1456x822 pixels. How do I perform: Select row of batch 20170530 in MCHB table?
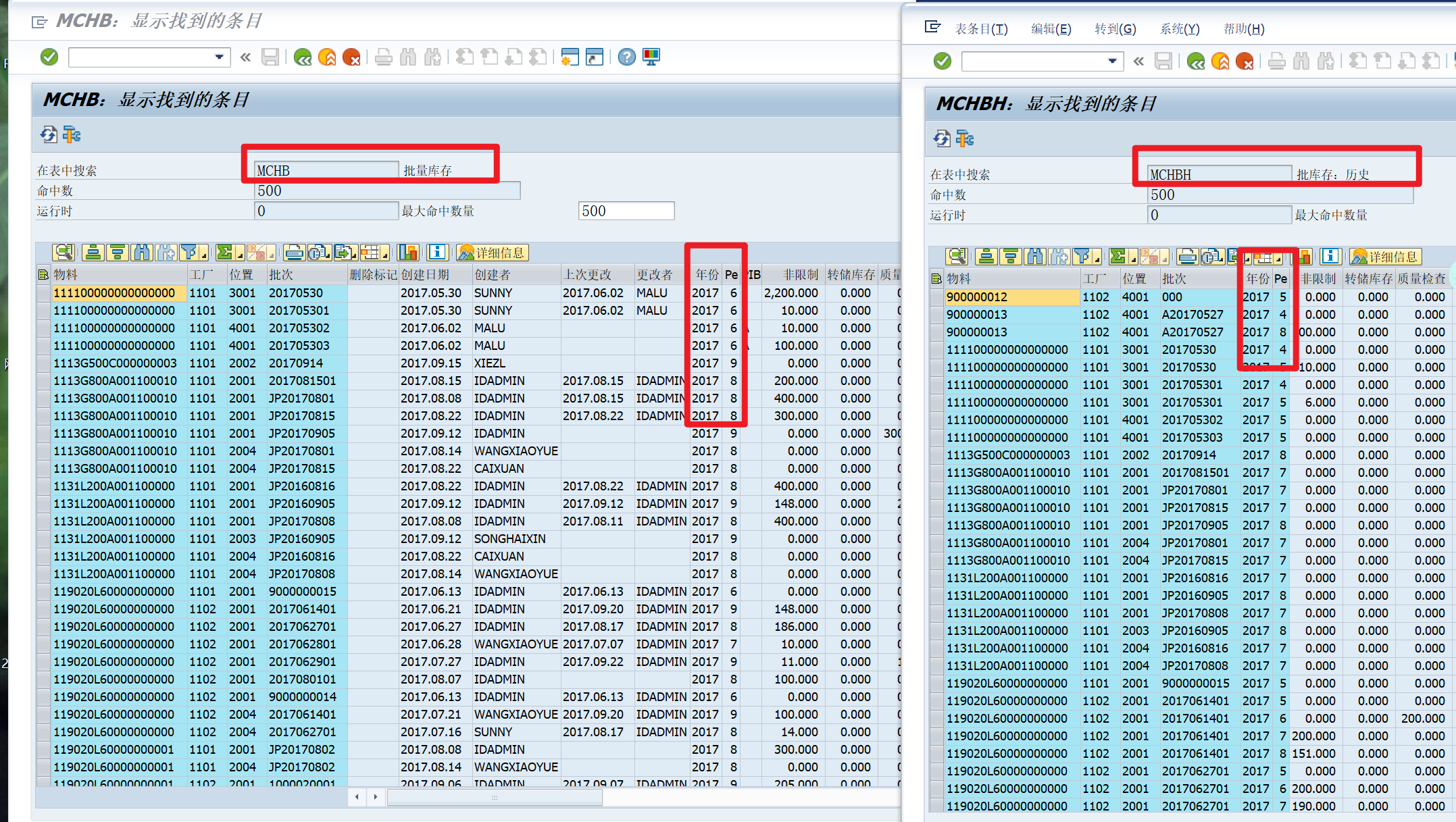pyautogui.click(x=43, y=293)
